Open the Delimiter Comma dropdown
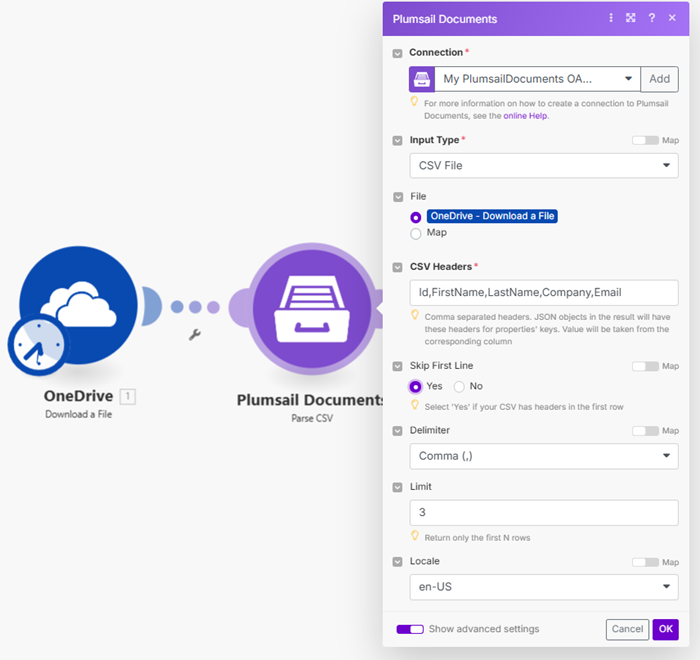Image resolution: width=700 pixels, height=660 pixels. tap(544, 456)
